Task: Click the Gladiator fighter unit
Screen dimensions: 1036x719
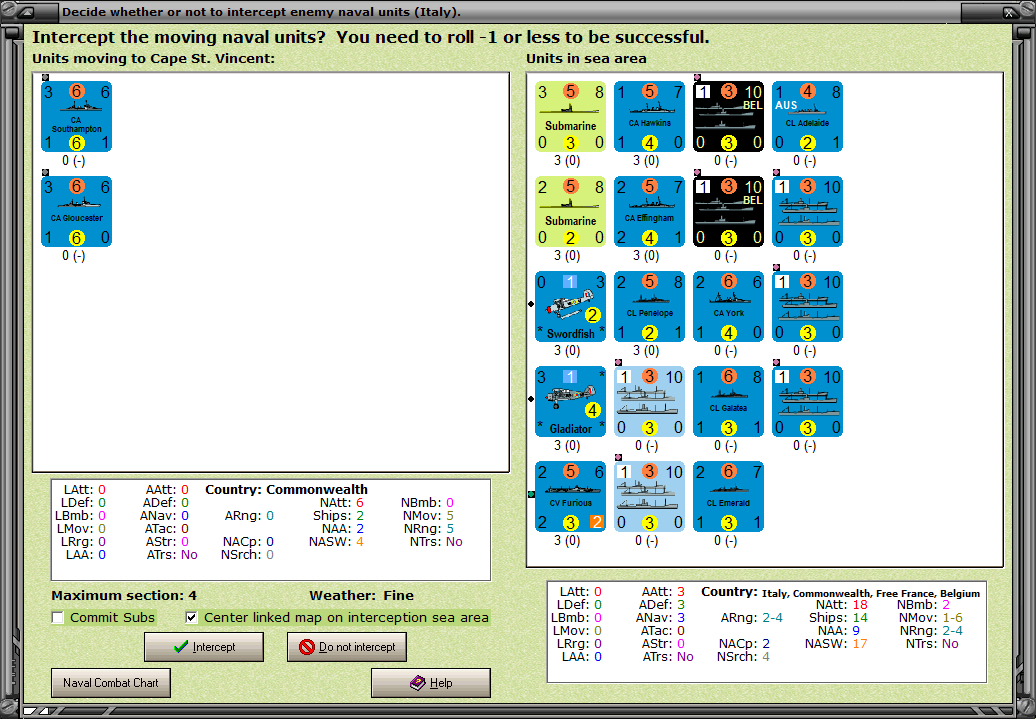Action: 570,401
